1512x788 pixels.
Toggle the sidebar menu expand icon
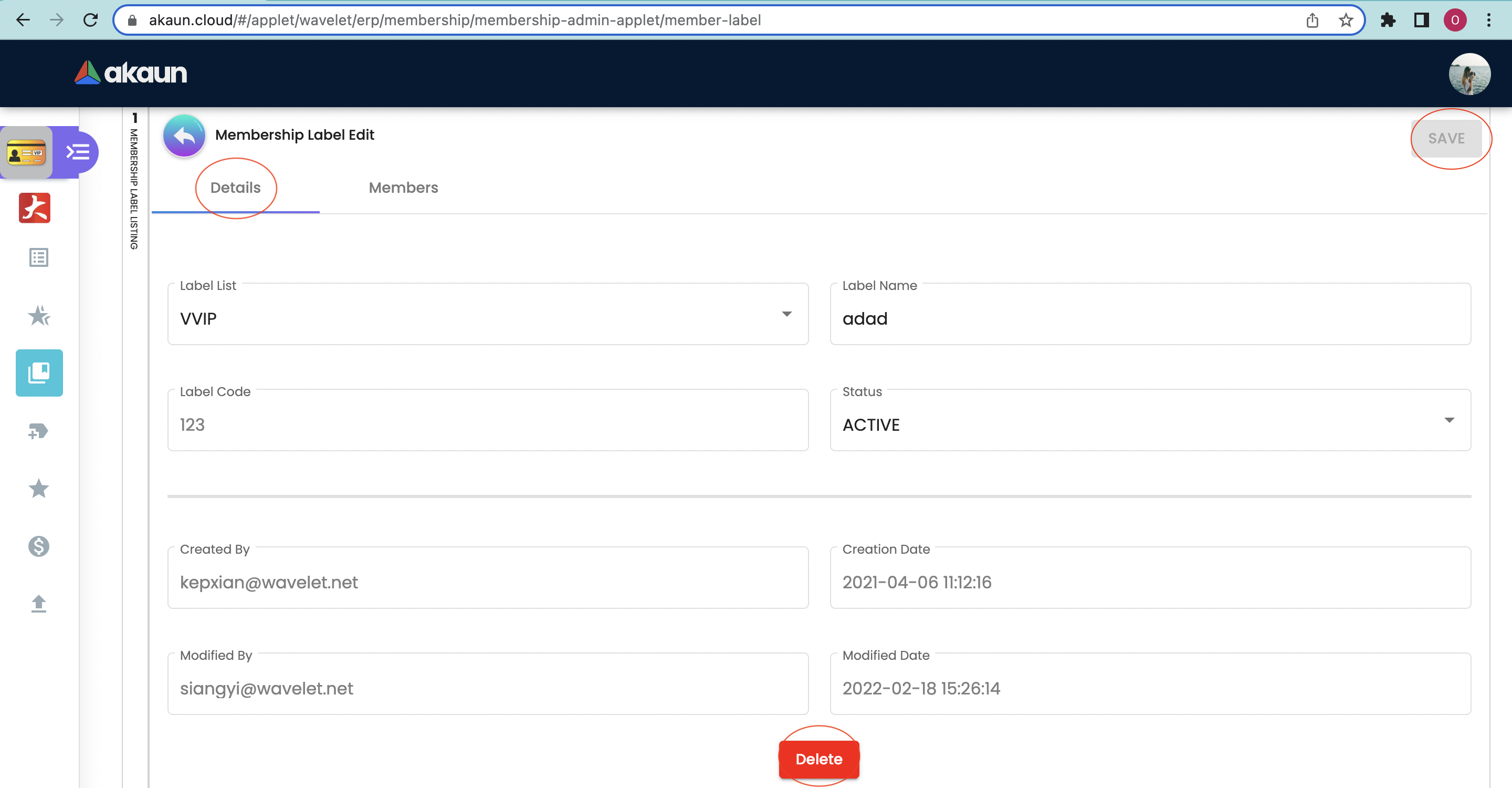(x=78, y=153)
